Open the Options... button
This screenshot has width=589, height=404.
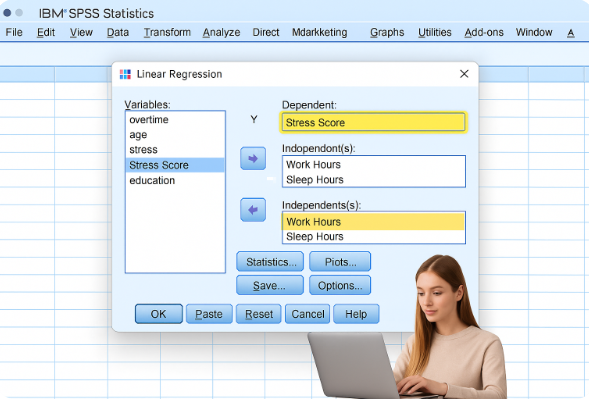[340, 285]
